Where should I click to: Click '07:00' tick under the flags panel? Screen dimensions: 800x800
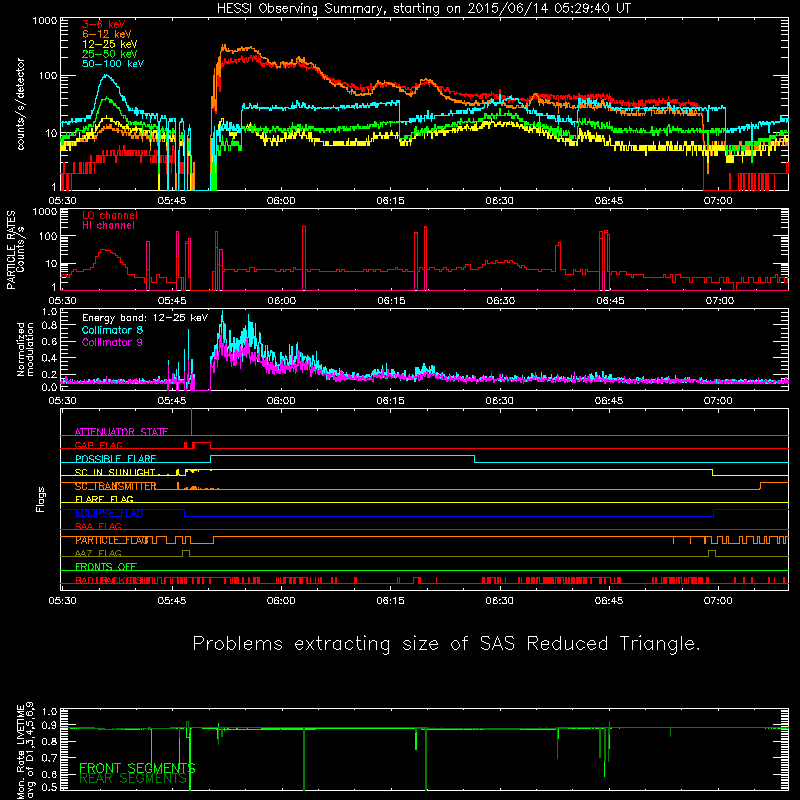(x=718, y=601)
